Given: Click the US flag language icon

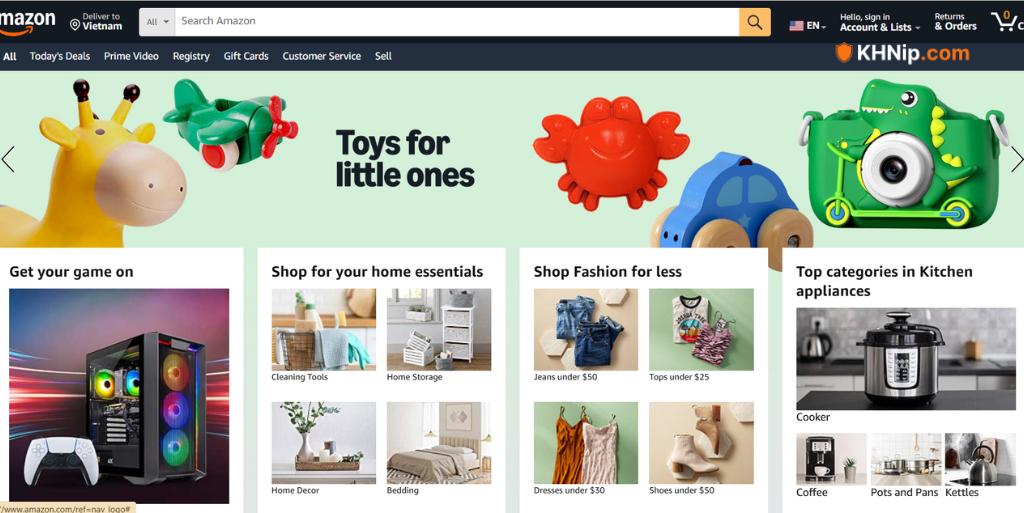Looking at the screenshot, I should pos(796,26).
